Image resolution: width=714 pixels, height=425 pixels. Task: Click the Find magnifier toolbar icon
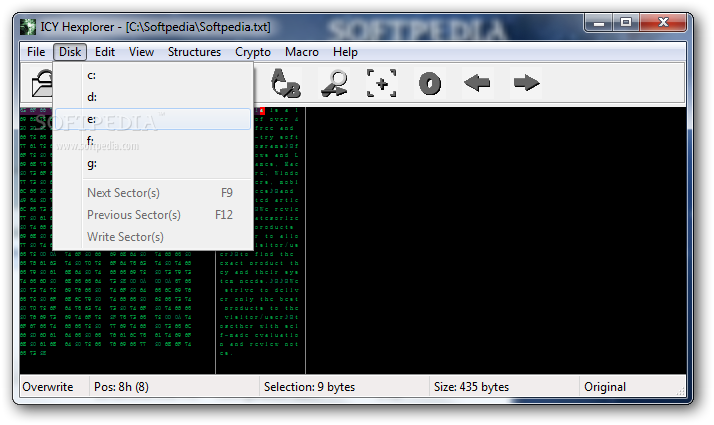click(x=334, y=83)
